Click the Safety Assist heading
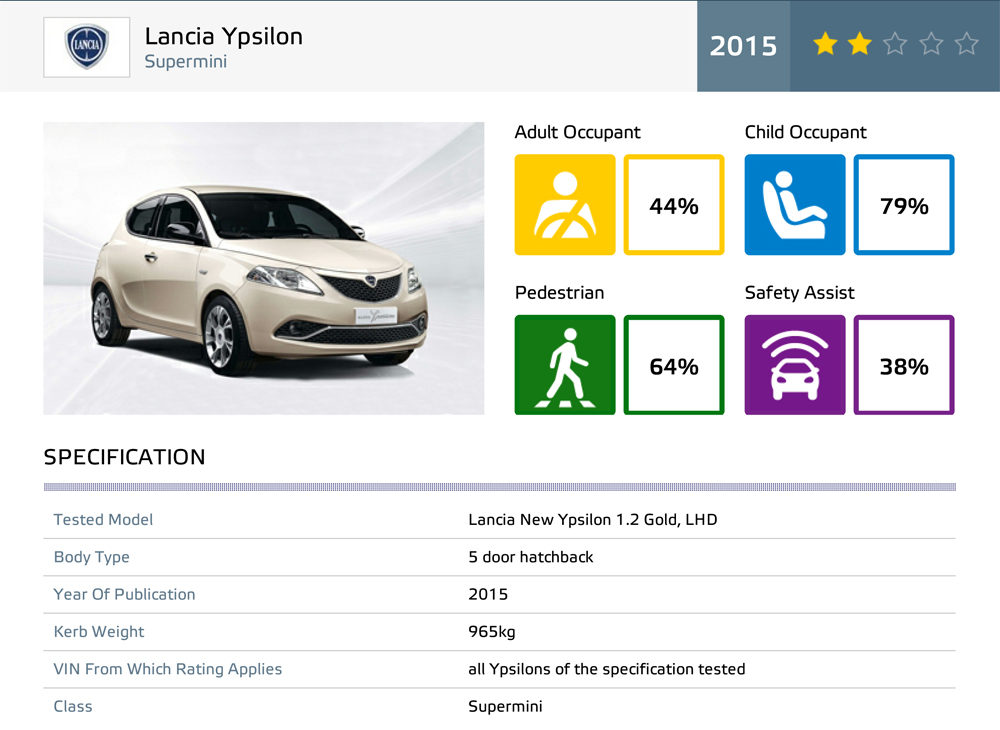 (799, 293)
